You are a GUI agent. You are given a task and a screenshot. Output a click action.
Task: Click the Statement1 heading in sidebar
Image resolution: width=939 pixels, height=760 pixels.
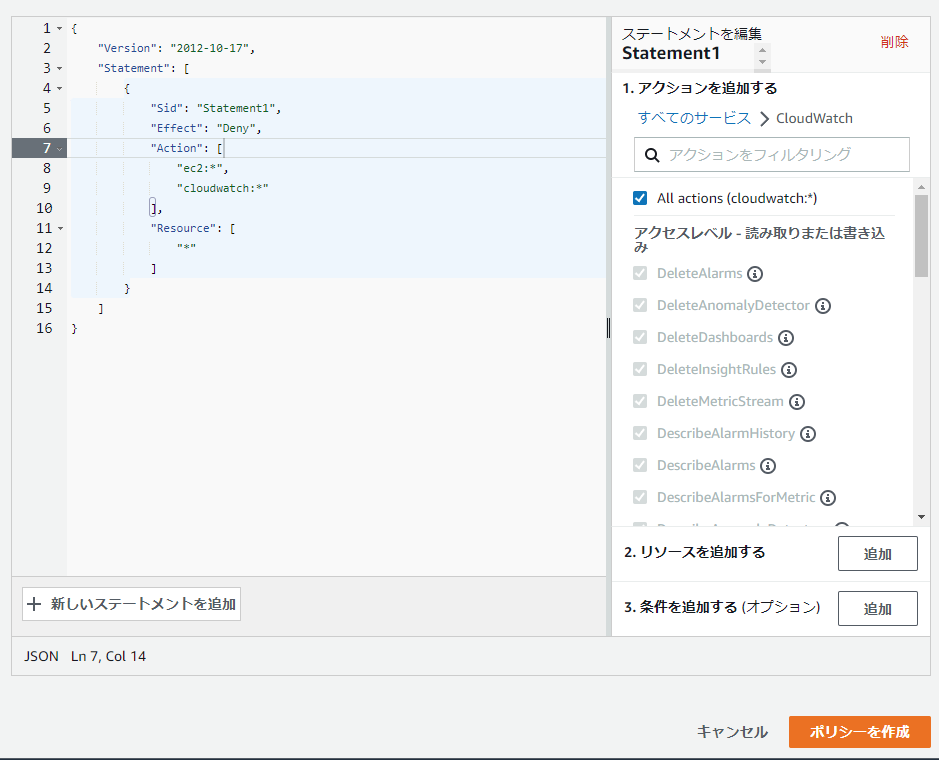[671, 53]
